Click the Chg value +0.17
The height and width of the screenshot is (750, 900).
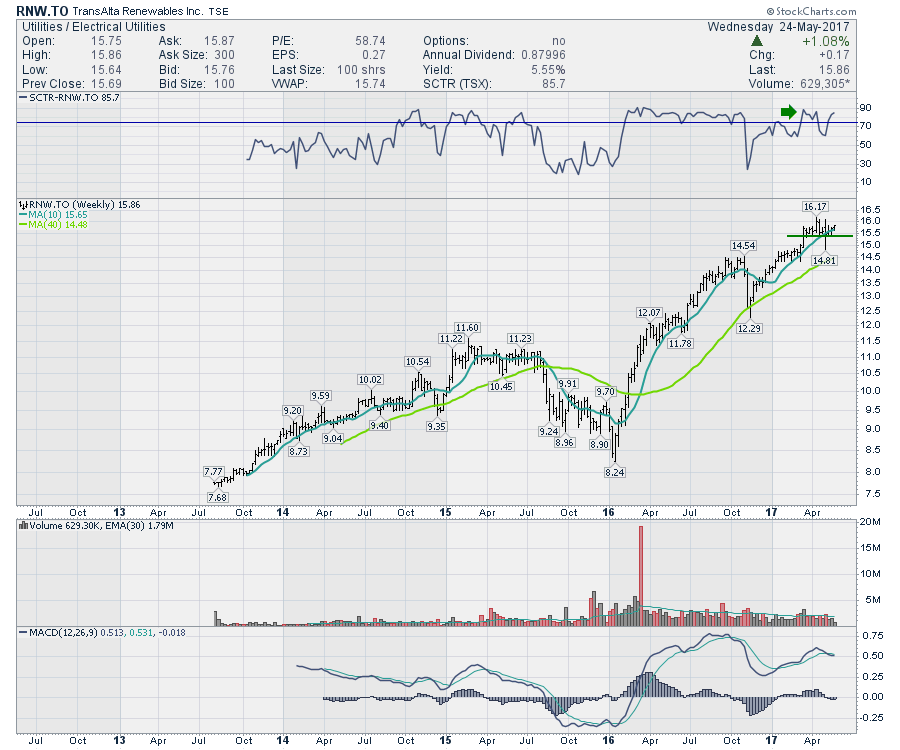(x=834, y=55)
